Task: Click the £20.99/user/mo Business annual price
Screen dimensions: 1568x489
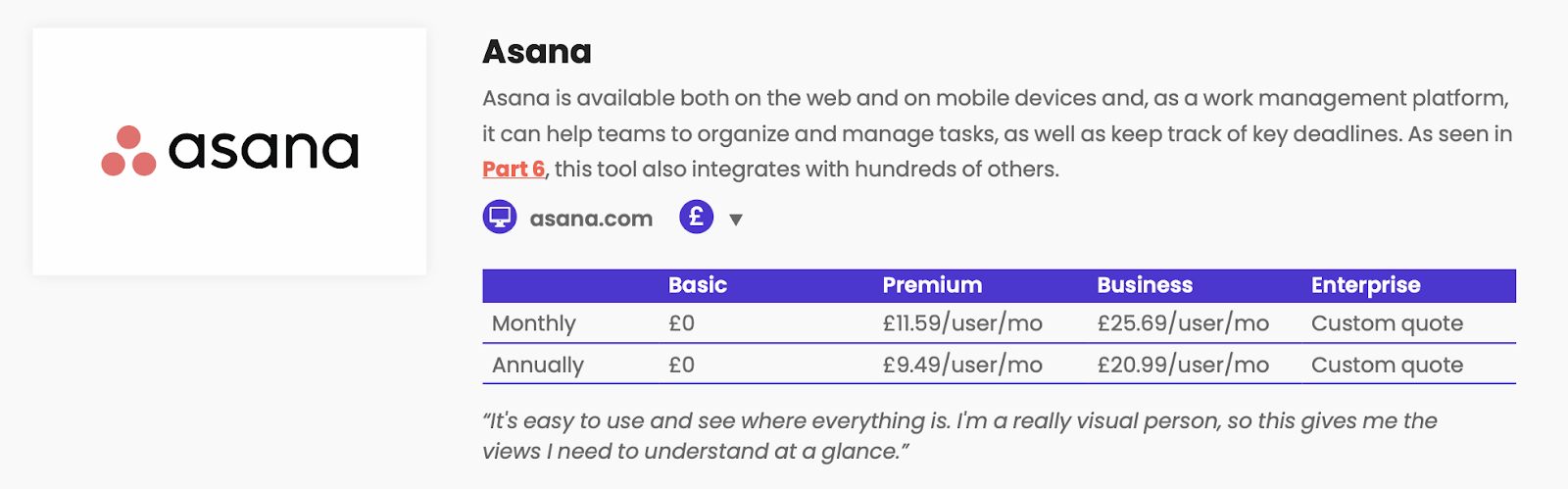Action: (1183, 365)
